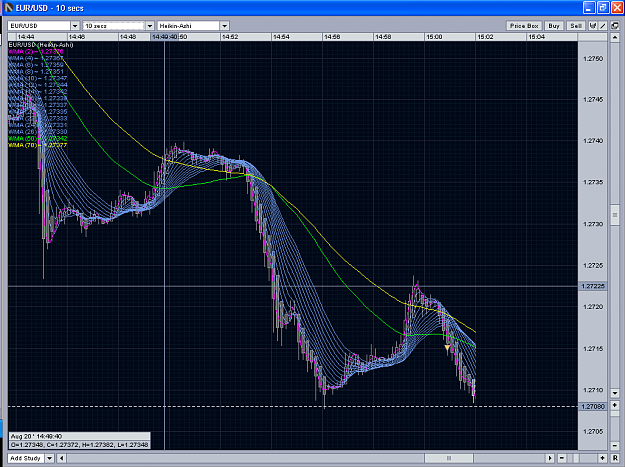Click the orange triangle trade marker on chart
The image size is (625, 467).
[447, 348]
